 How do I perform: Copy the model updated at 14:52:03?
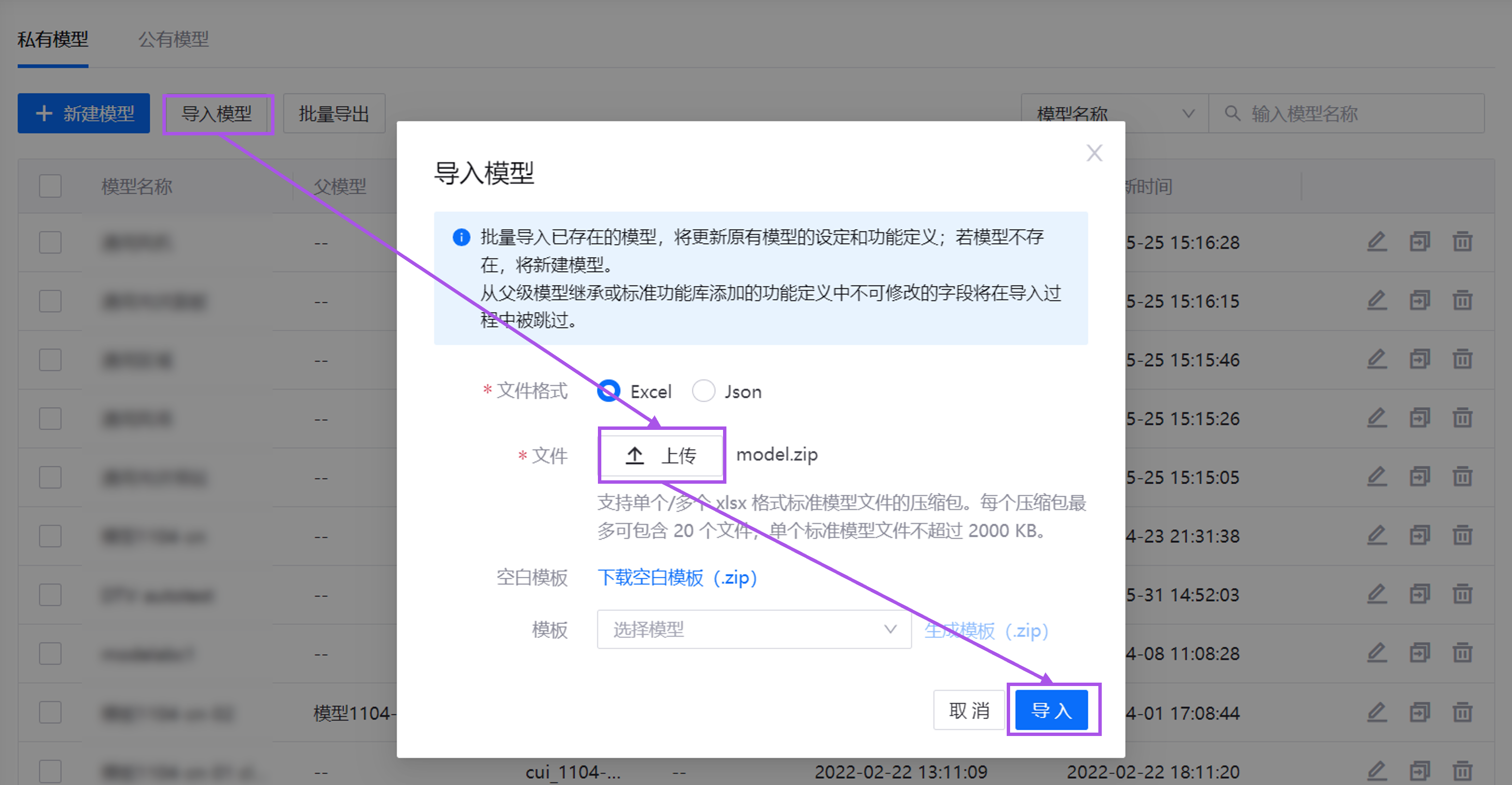point(1420,594)
